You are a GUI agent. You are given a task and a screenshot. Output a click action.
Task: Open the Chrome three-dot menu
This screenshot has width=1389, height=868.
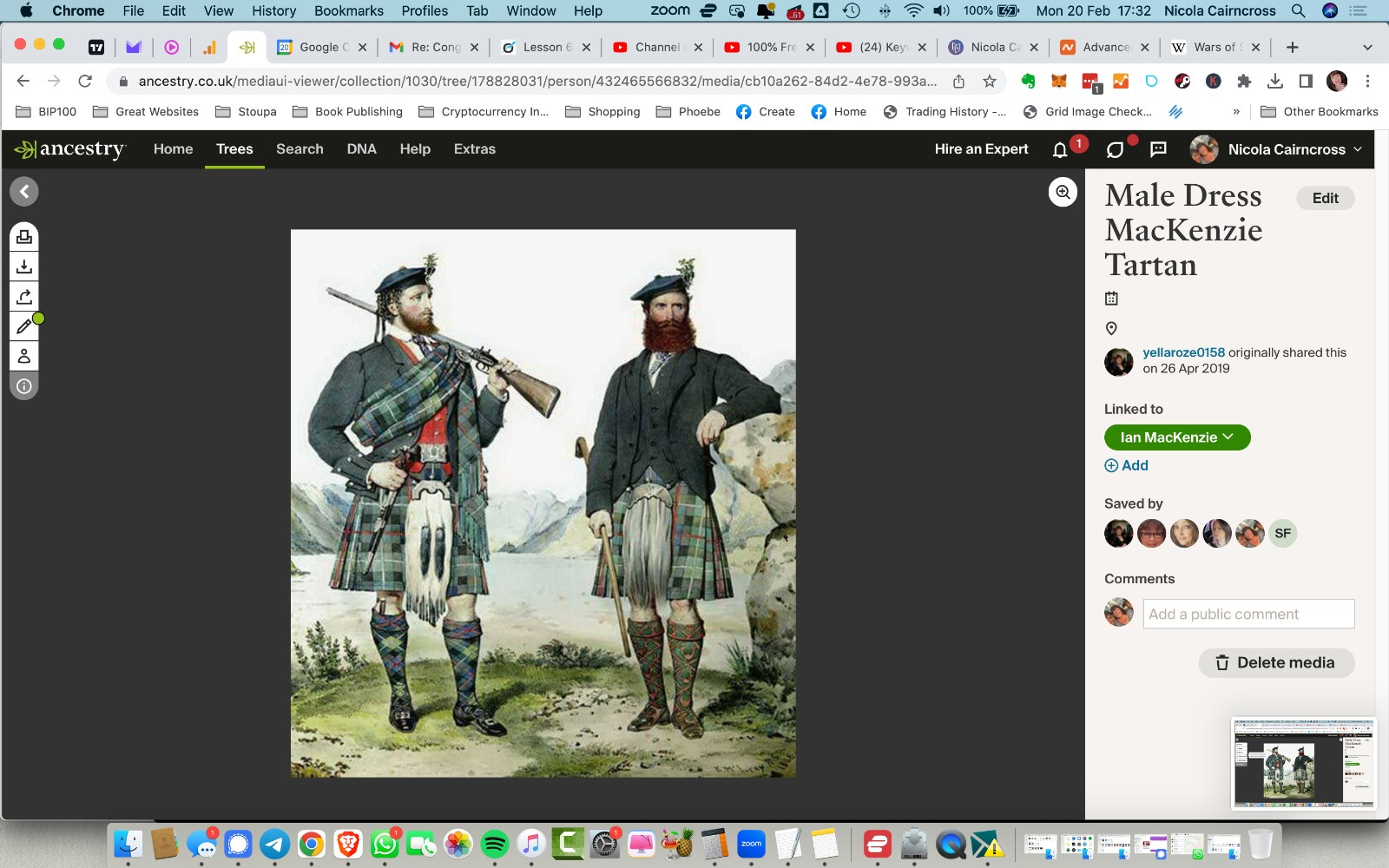tap(1367, 81)
